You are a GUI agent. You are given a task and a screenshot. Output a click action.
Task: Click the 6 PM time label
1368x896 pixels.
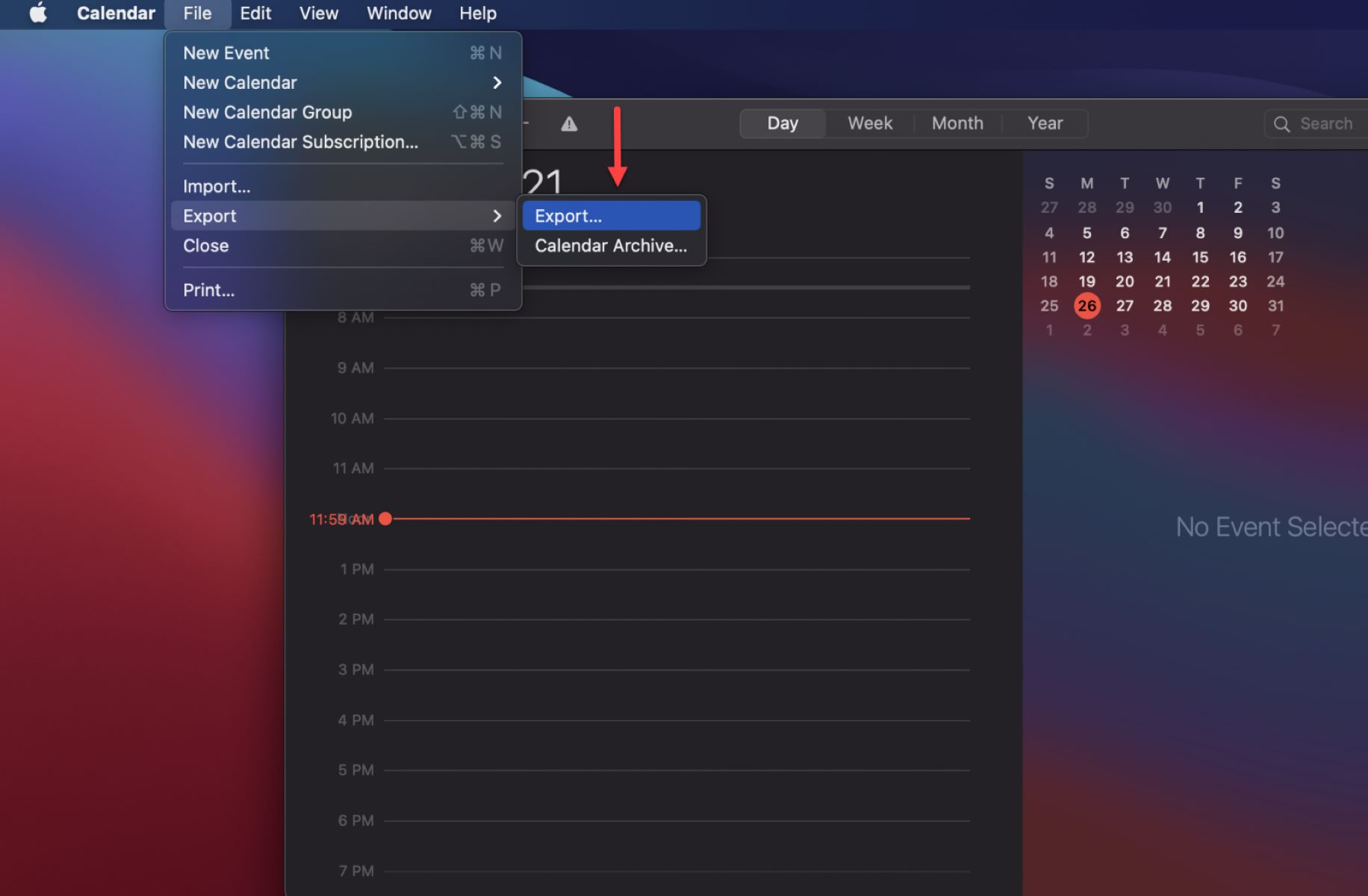[356, 821]
